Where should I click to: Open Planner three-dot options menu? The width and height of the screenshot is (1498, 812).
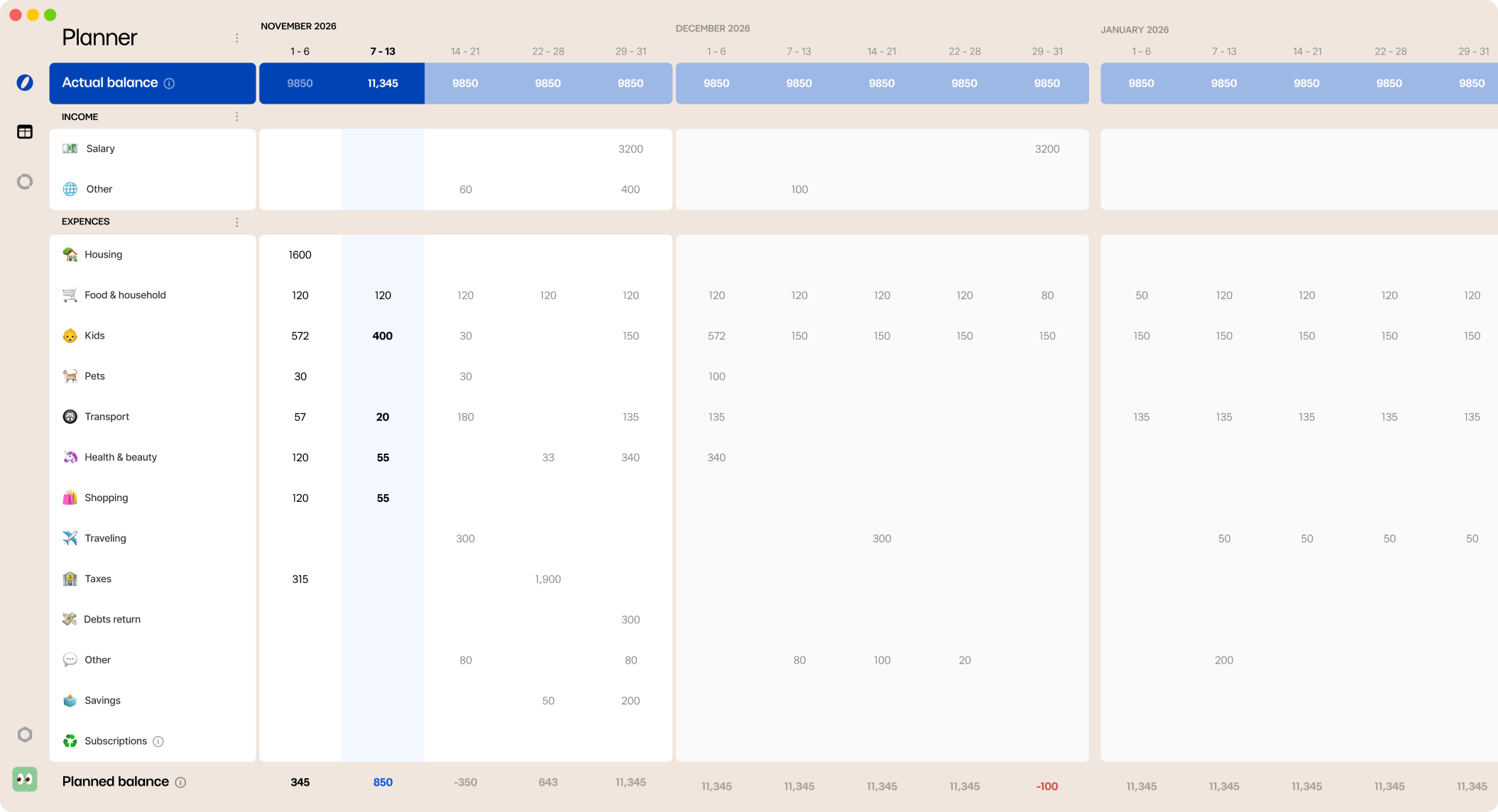237,38
